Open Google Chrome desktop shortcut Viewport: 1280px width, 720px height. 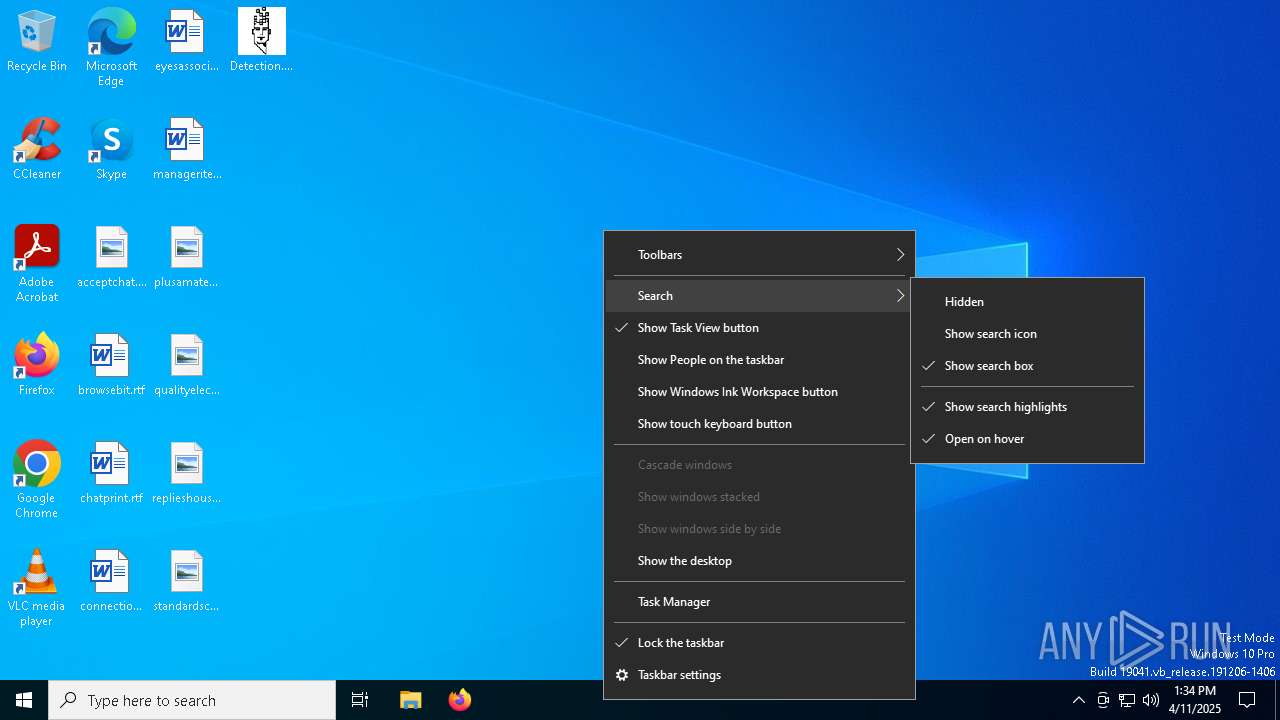click(x=37, y=480)
